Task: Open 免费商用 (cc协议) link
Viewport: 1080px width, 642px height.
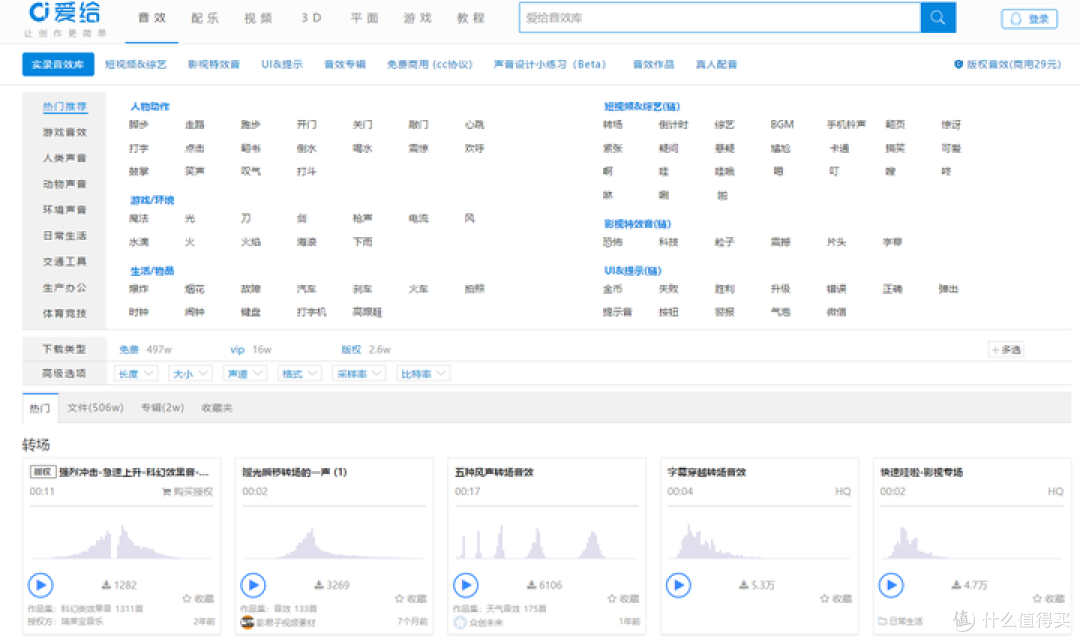Action: point(430,64)
